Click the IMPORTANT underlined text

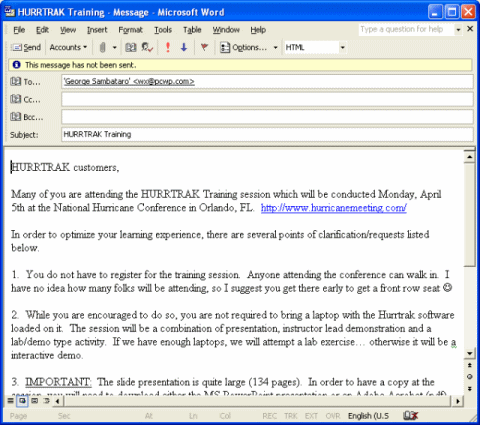pyautogui.click(x=58, y=382)
